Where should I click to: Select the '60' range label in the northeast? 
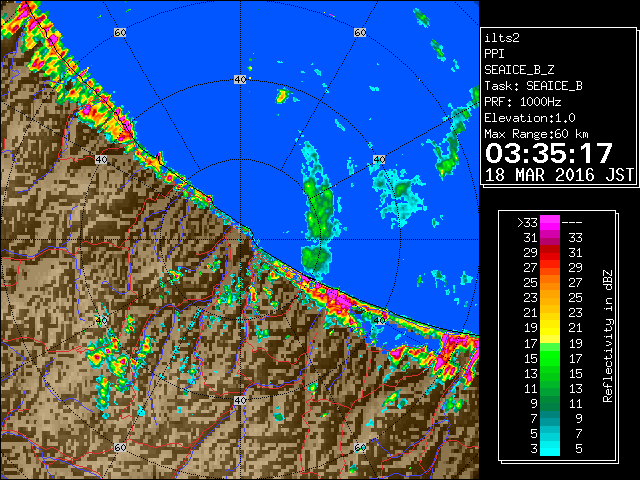(360, 32)
